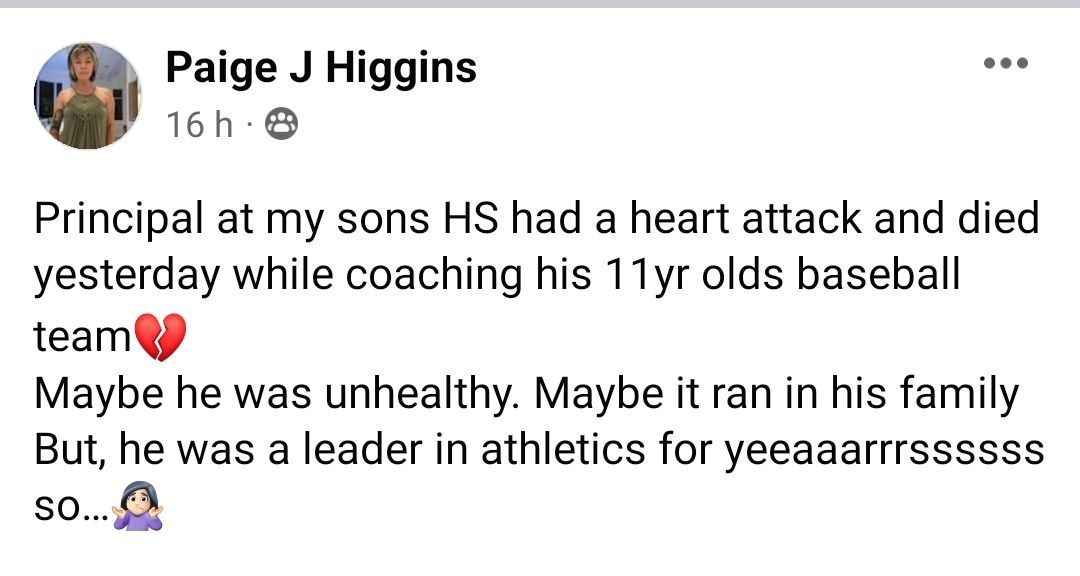Click the shrugging person emoji
The height and width of the screenshot is (576, 1080).
(138, 507)
